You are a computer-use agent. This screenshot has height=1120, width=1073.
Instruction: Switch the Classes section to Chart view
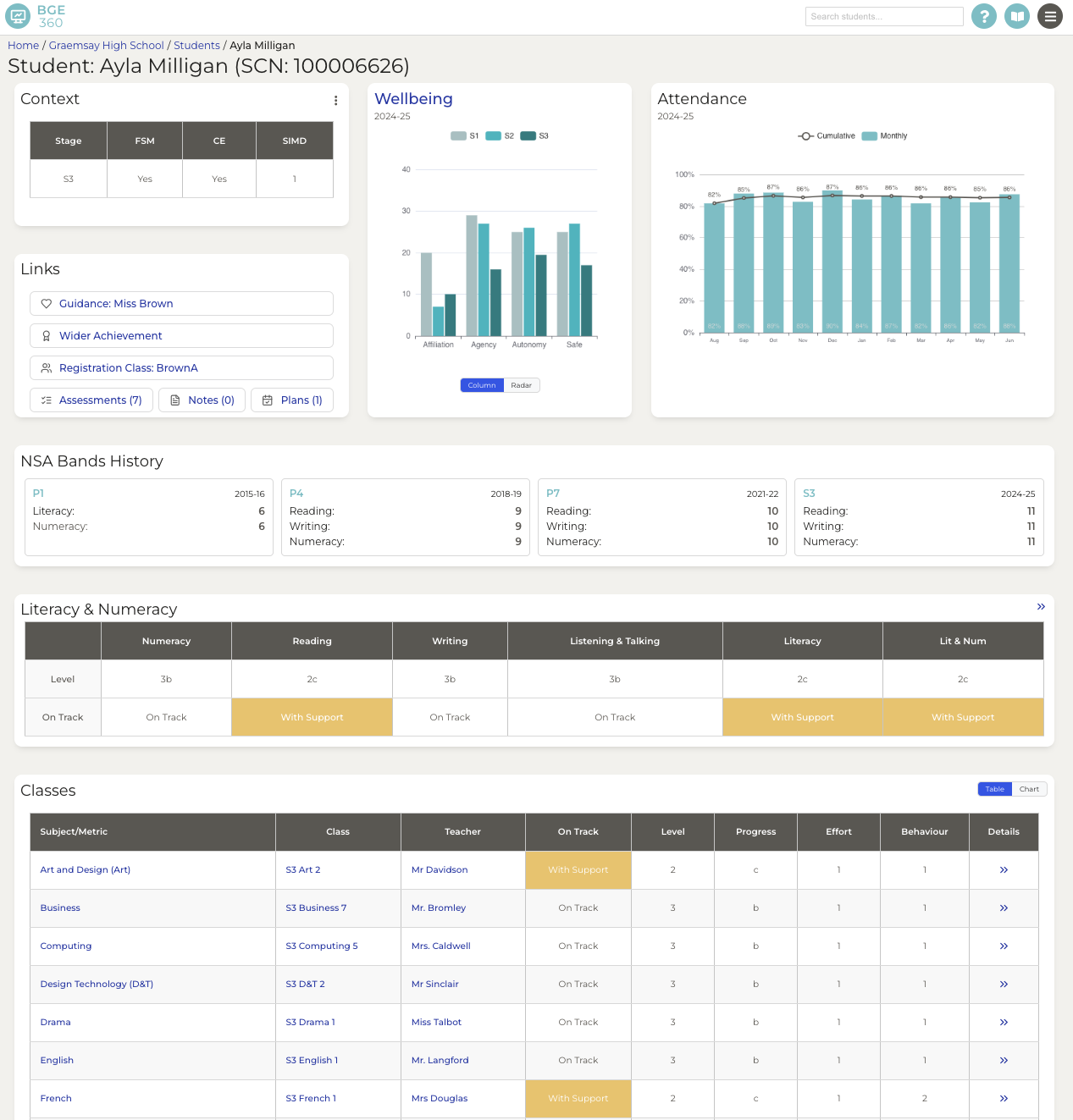coord(1029,788)
